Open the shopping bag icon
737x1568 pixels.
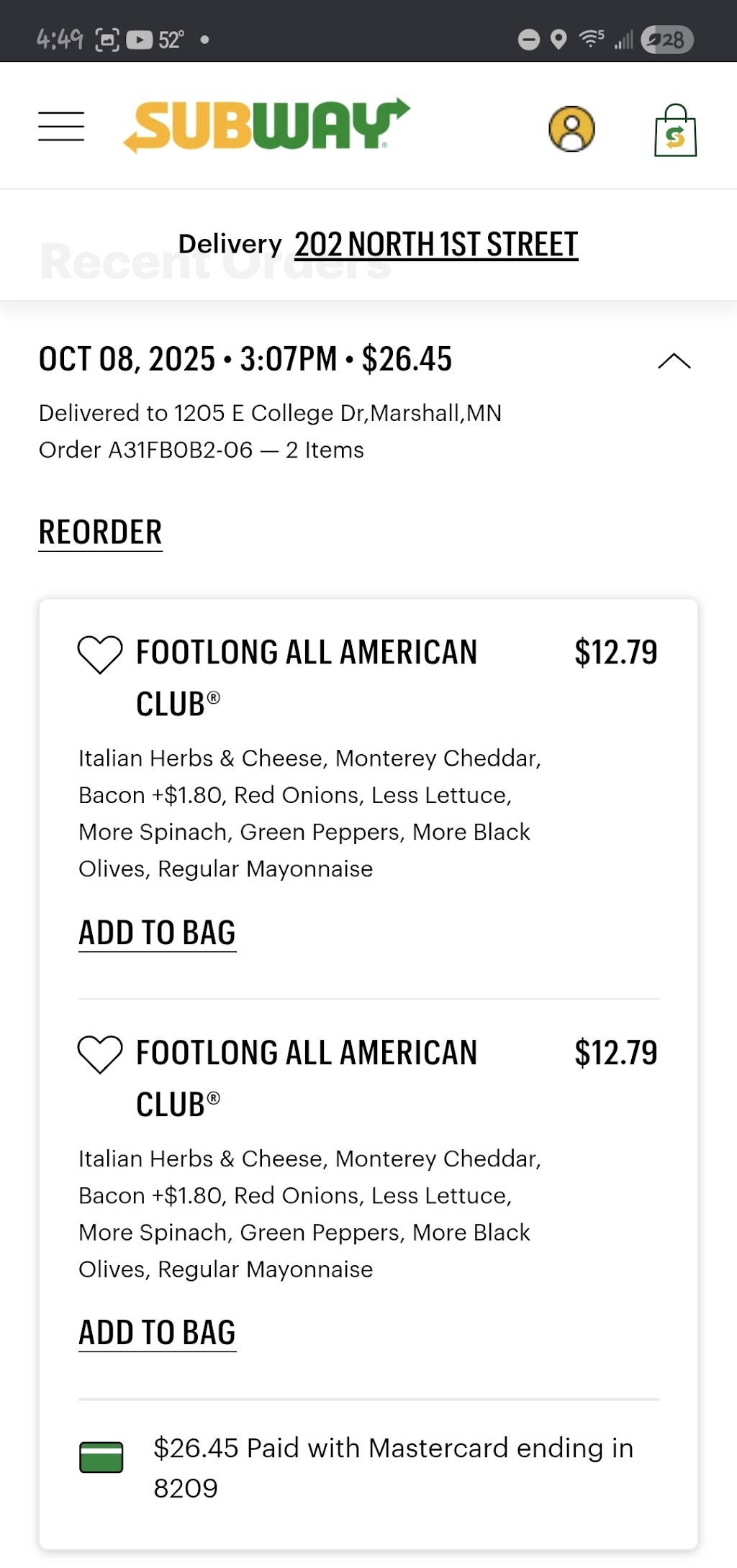(675, 130)
